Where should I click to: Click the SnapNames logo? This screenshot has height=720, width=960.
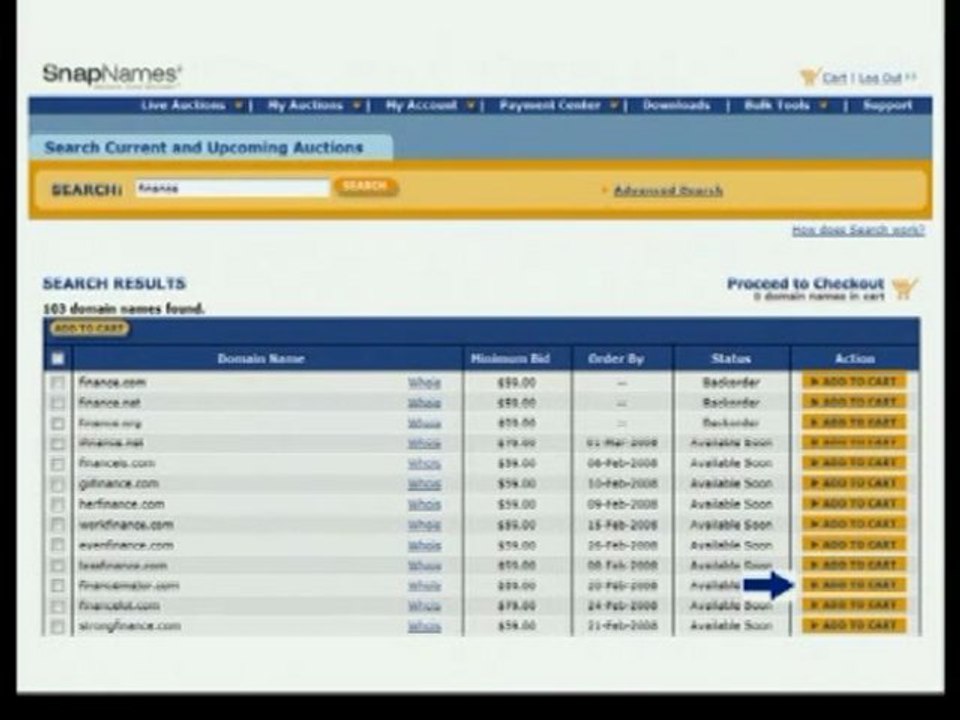[x=112, y=75]
